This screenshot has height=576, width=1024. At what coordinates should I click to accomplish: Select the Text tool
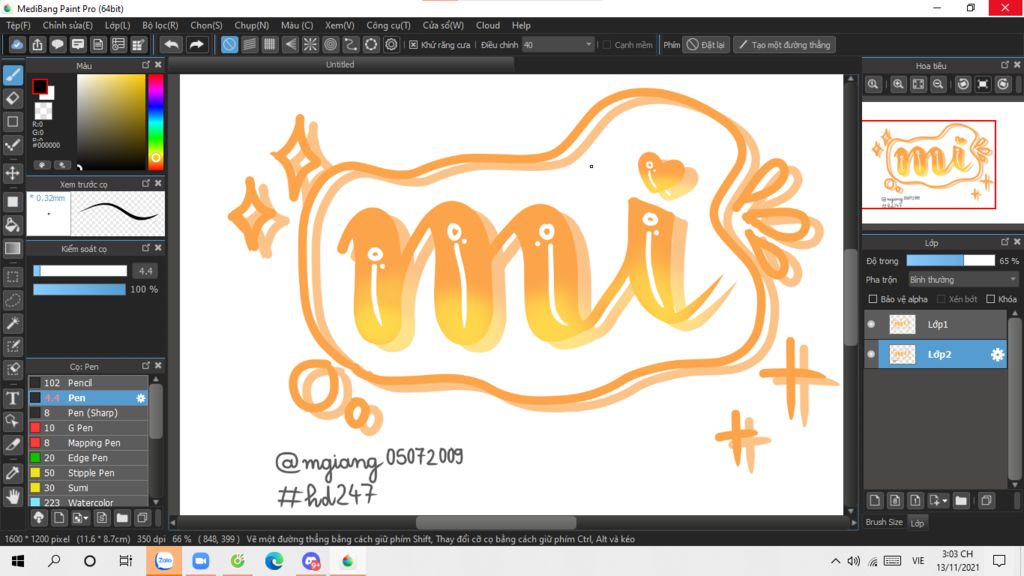coord(12,398)
